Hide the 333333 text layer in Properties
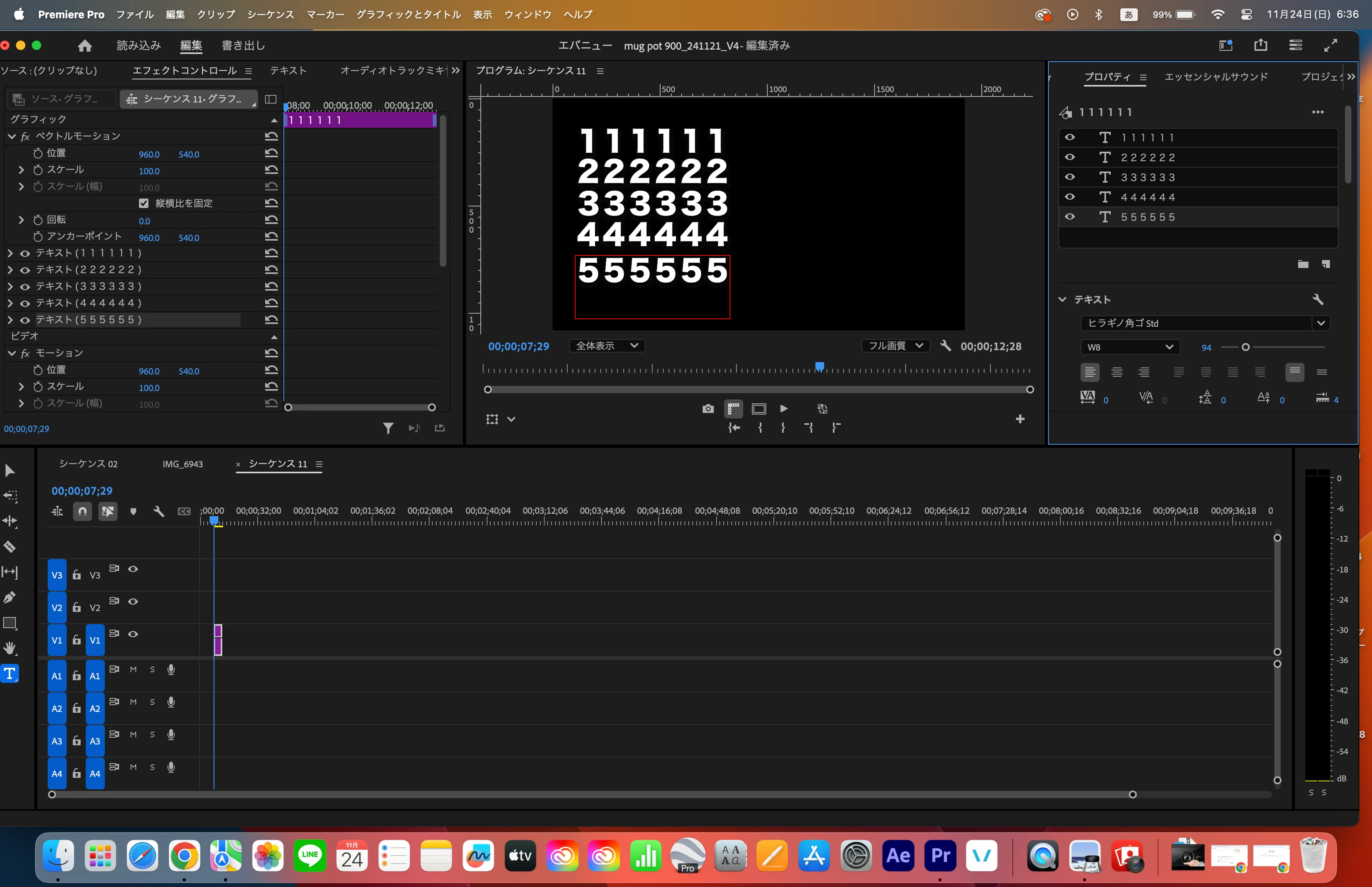The height and width of the screenshot is (887, 1372). point(1070,177)
